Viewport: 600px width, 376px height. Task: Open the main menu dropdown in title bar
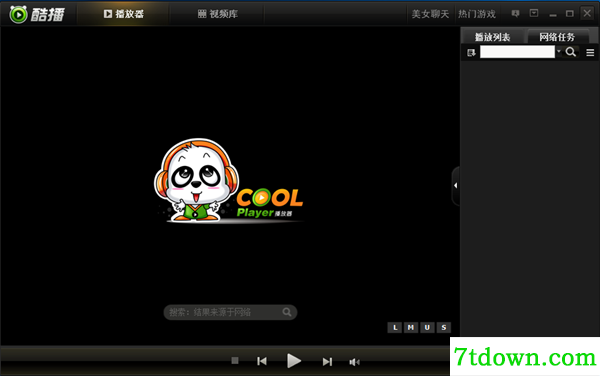[534, 13]
